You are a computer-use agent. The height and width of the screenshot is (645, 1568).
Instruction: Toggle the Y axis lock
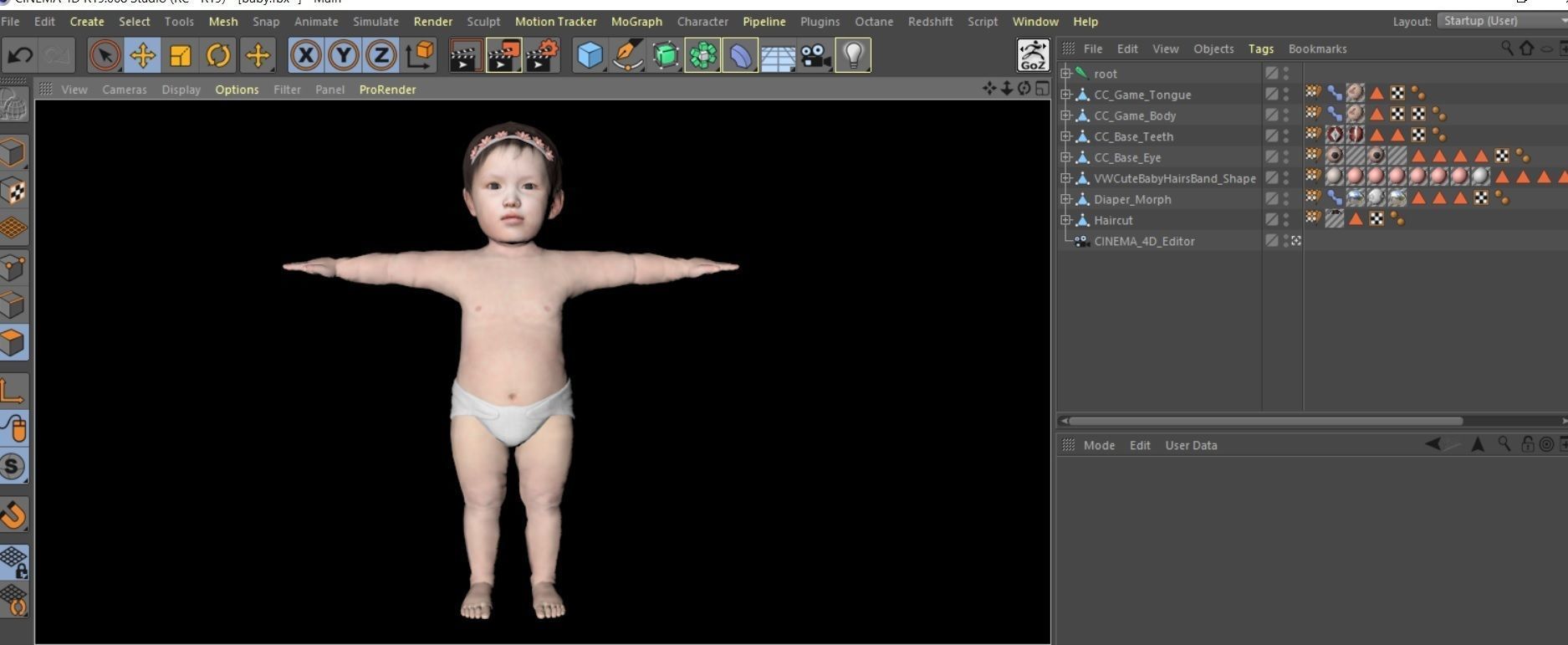click(343, 56)
